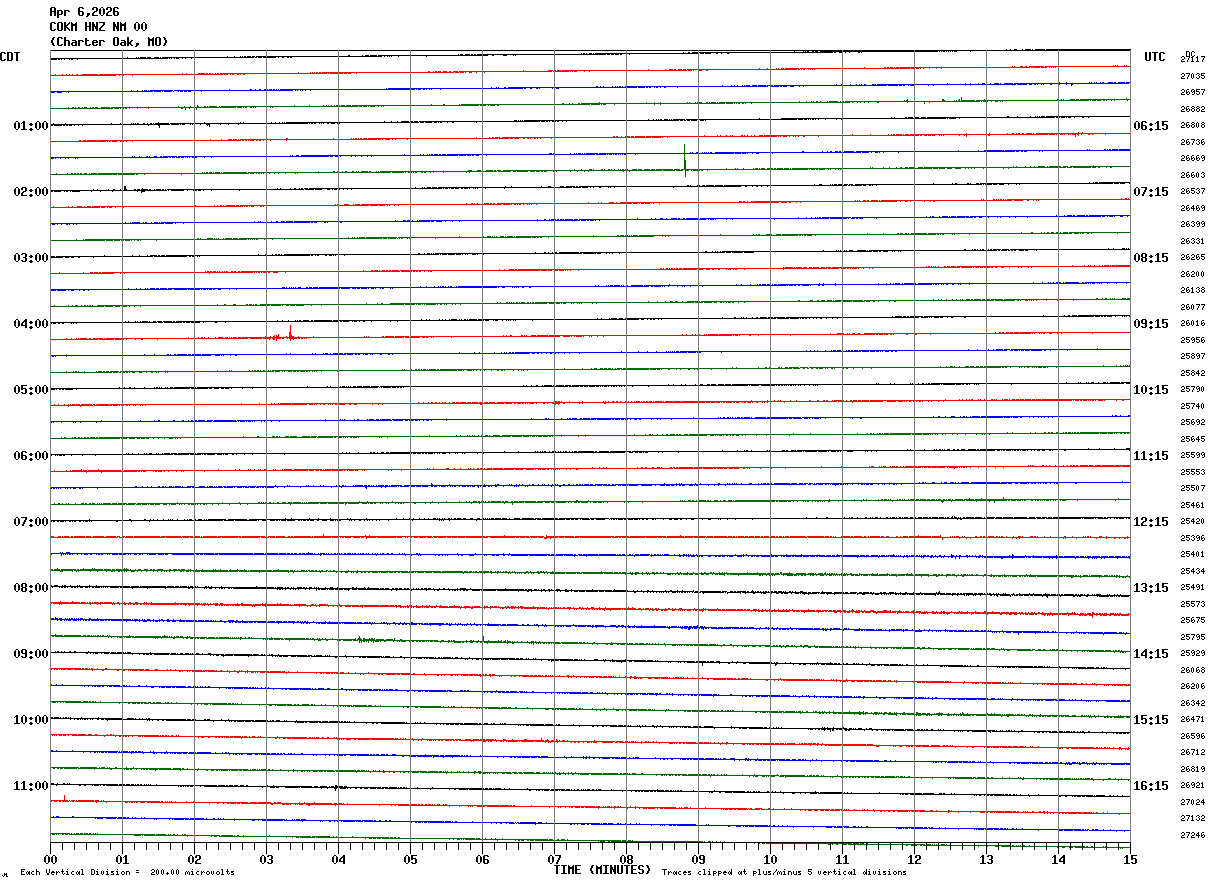Viewport: 1210px width, 886px height.
Task: Pick DC offset value '26808'
Action: pyautogui.click(x=1193, y=125)
